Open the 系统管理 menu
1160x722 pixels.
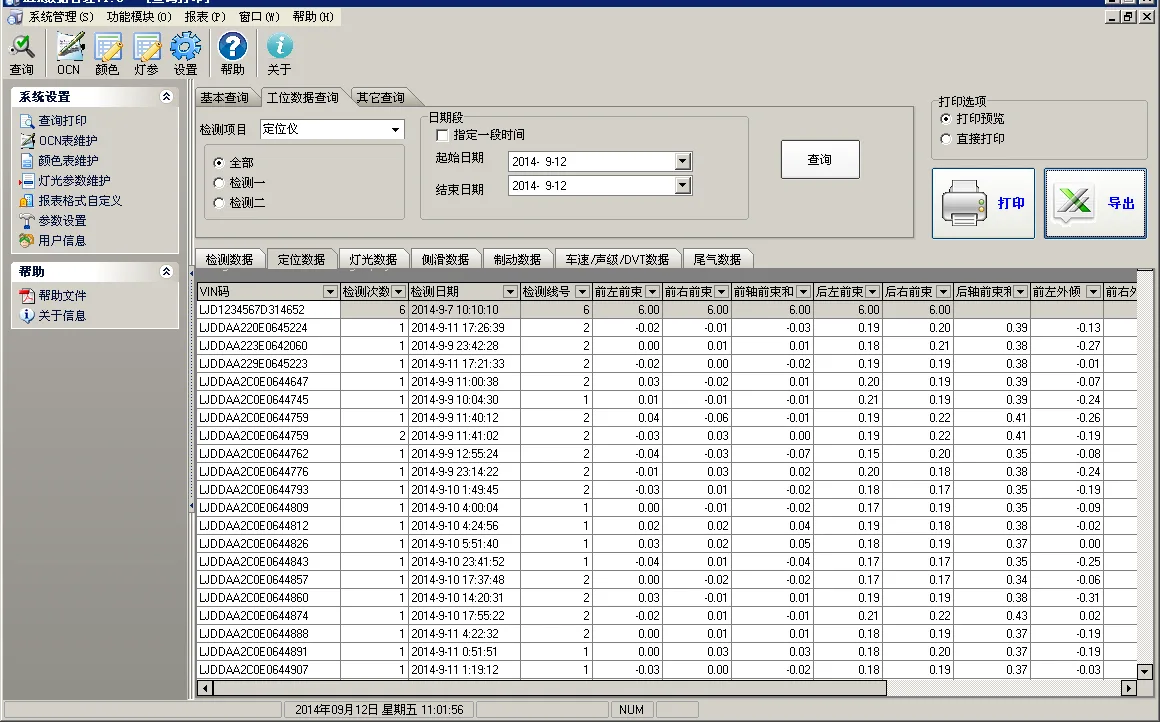61,16
